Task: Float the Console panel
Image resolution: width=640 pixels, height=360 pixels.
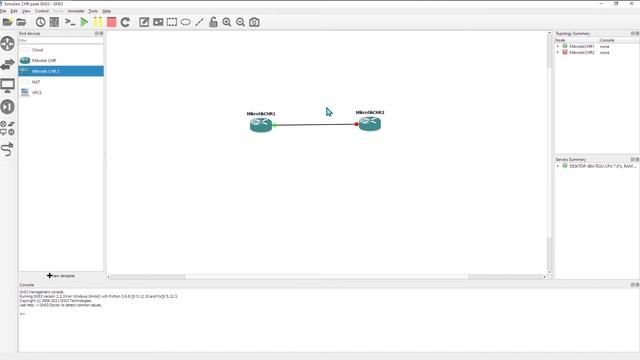Action: pos(633,284)
